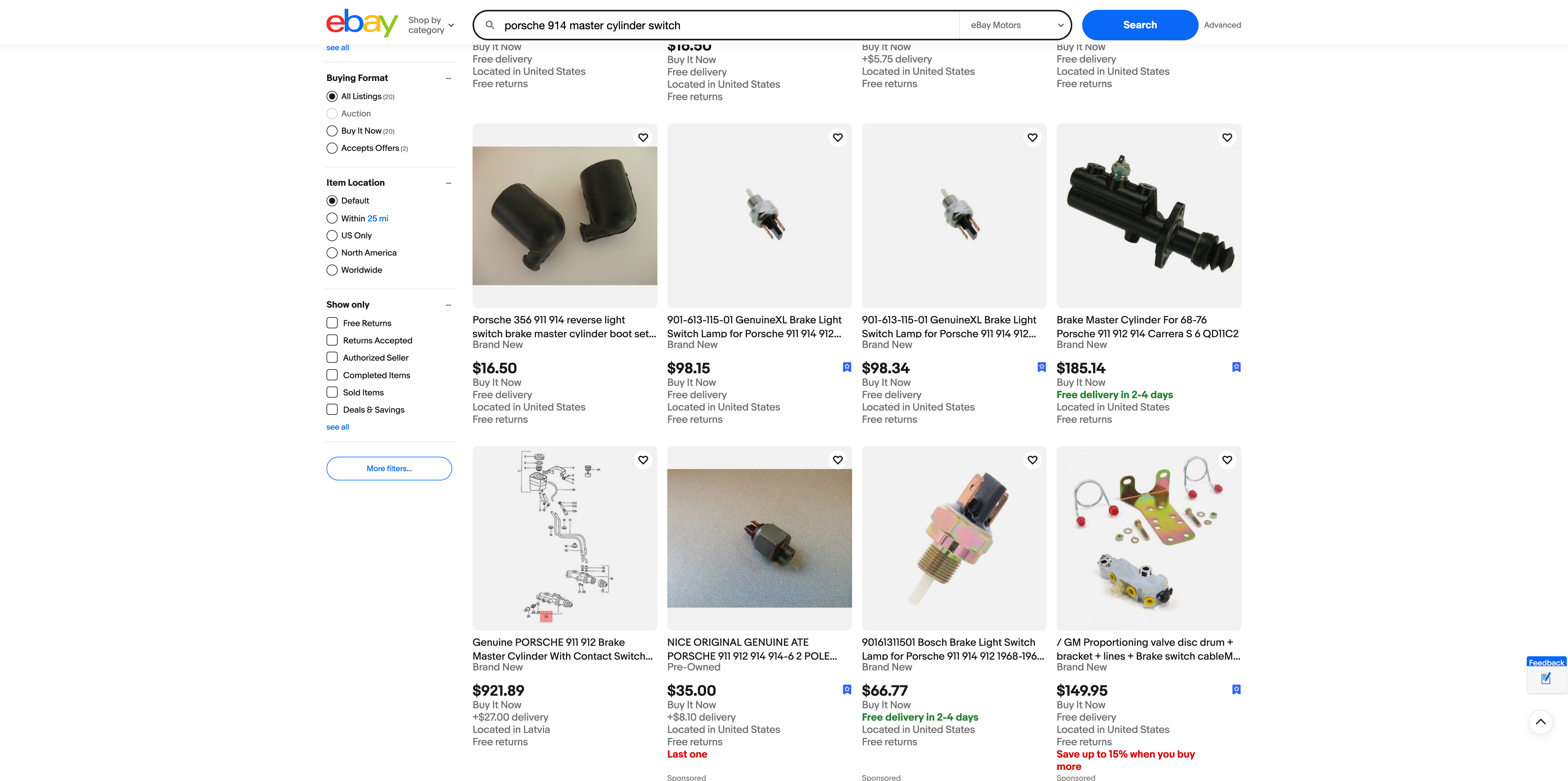Click the eBay logo
Viewport: 1568px width, 781px height.
click(x=362, y=23)
